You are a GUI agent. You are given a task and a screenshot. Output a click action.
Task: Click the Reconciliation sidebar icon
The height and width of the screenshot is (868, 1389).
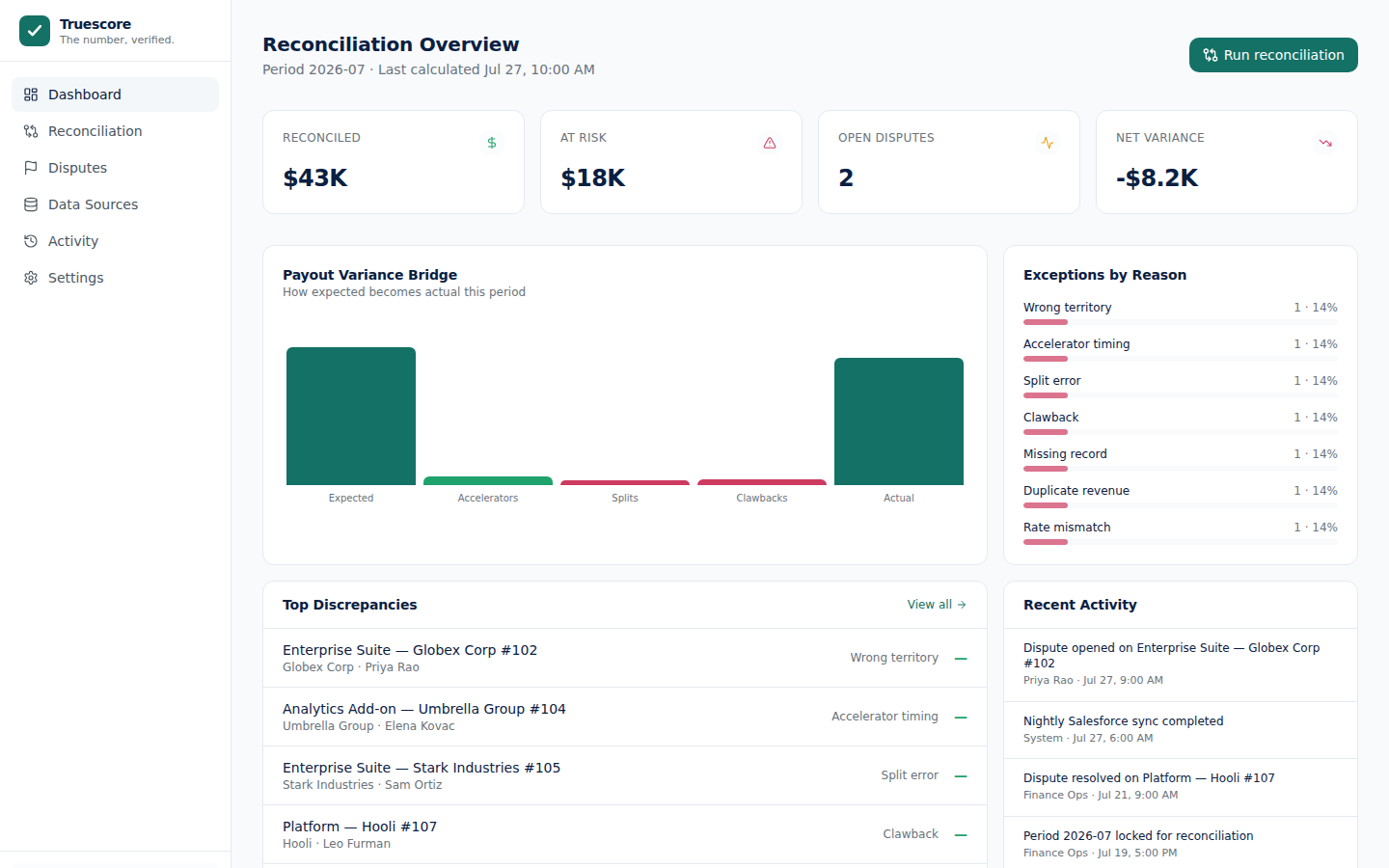click(31, 131)
